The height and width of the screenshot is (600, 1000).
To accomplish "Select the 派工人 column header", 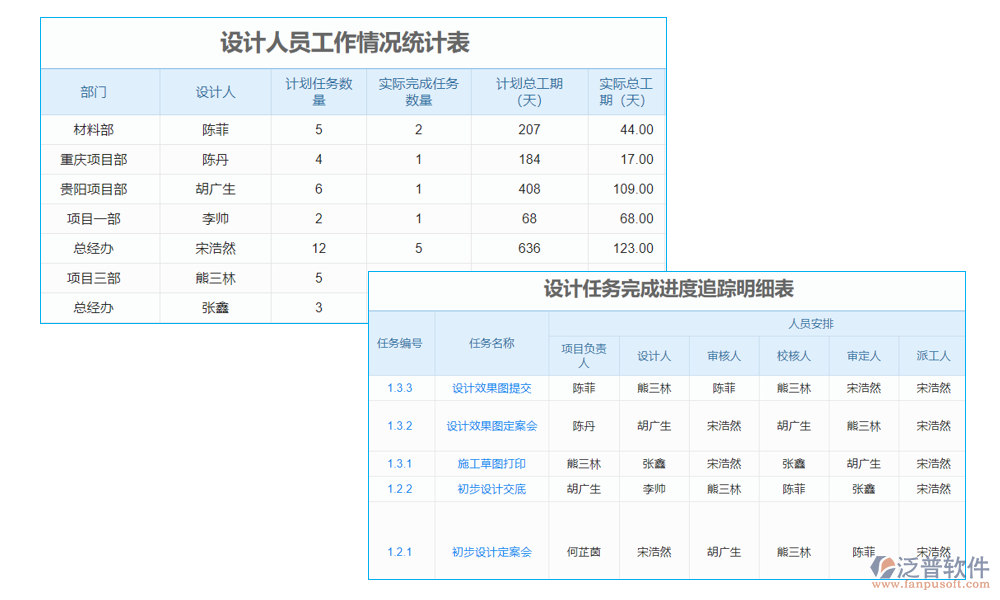I will 933,356.
